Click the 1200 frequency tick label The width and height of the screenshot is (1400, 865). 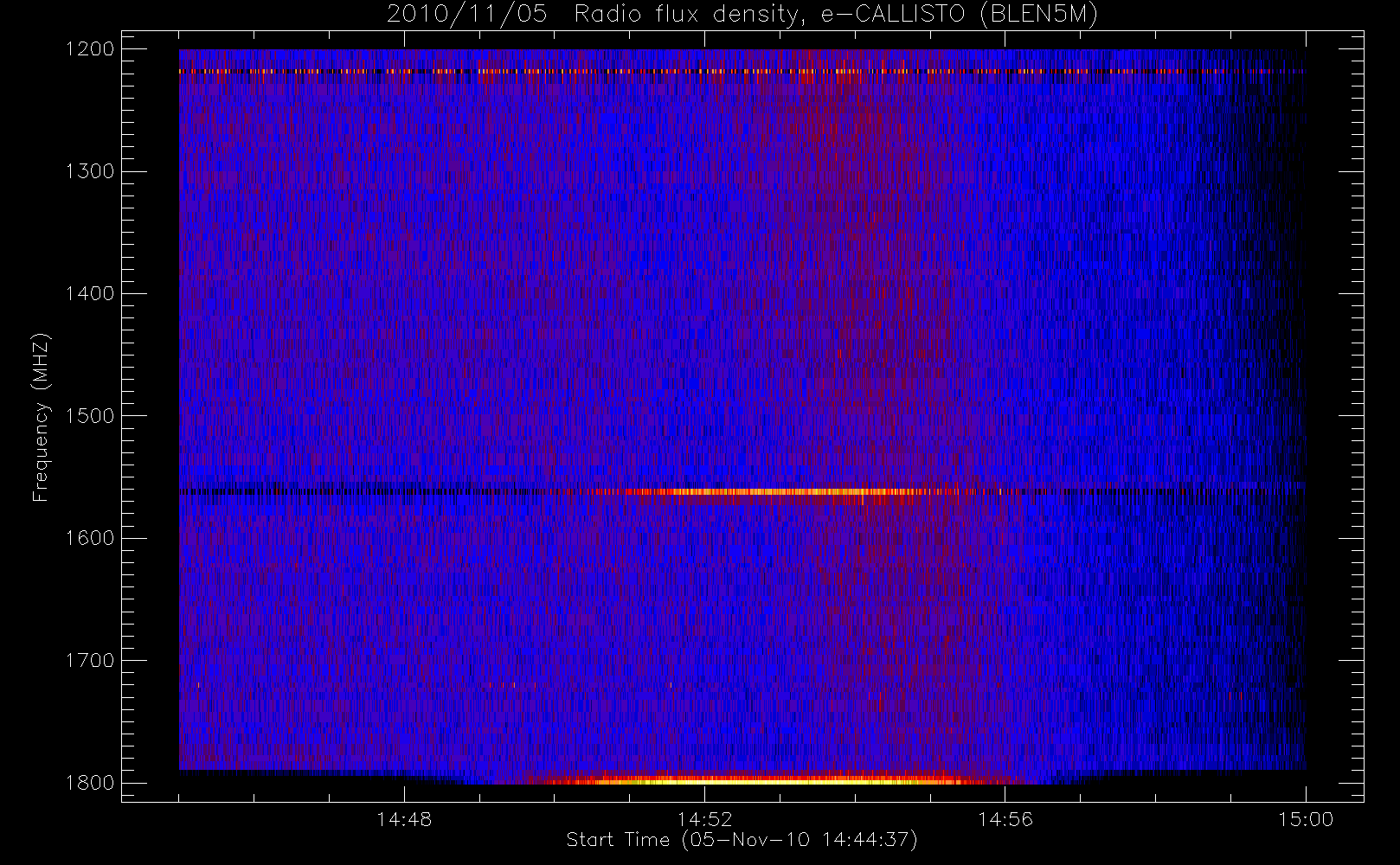click(x=90, y=49)
